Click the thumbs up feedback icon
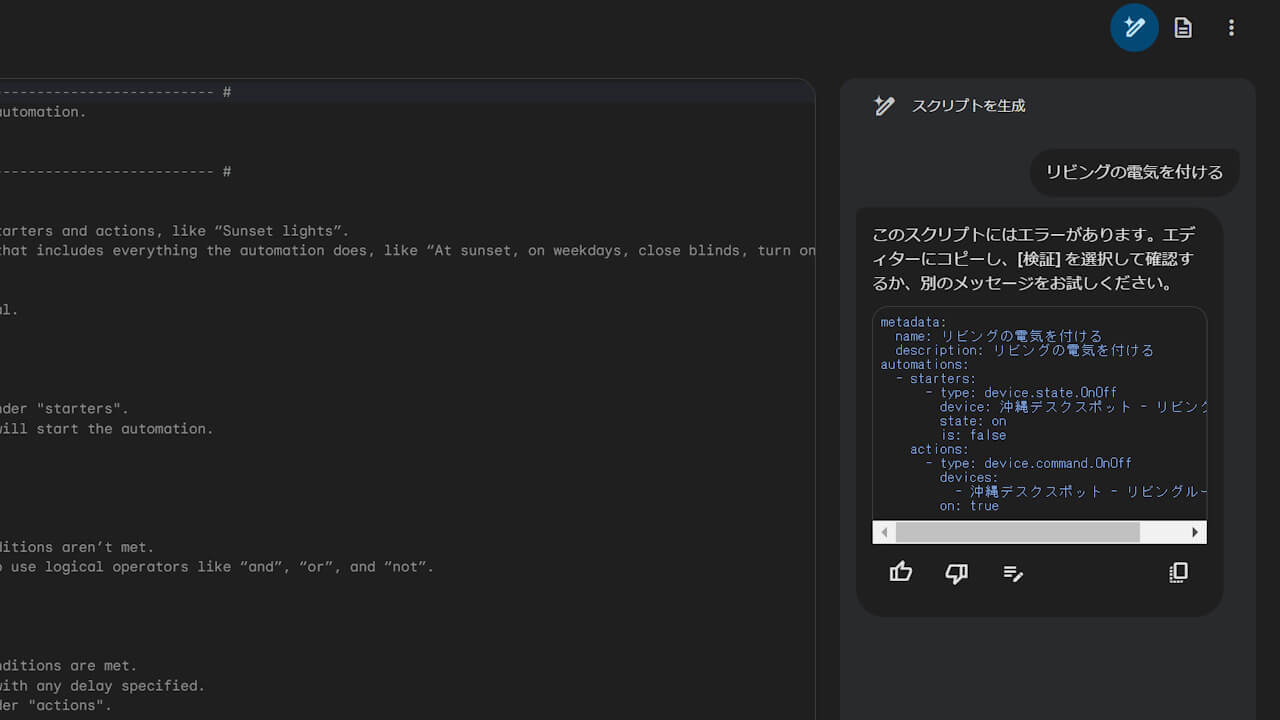Image resolution: width=1280 pixels, height=720 pixels. 901,573
